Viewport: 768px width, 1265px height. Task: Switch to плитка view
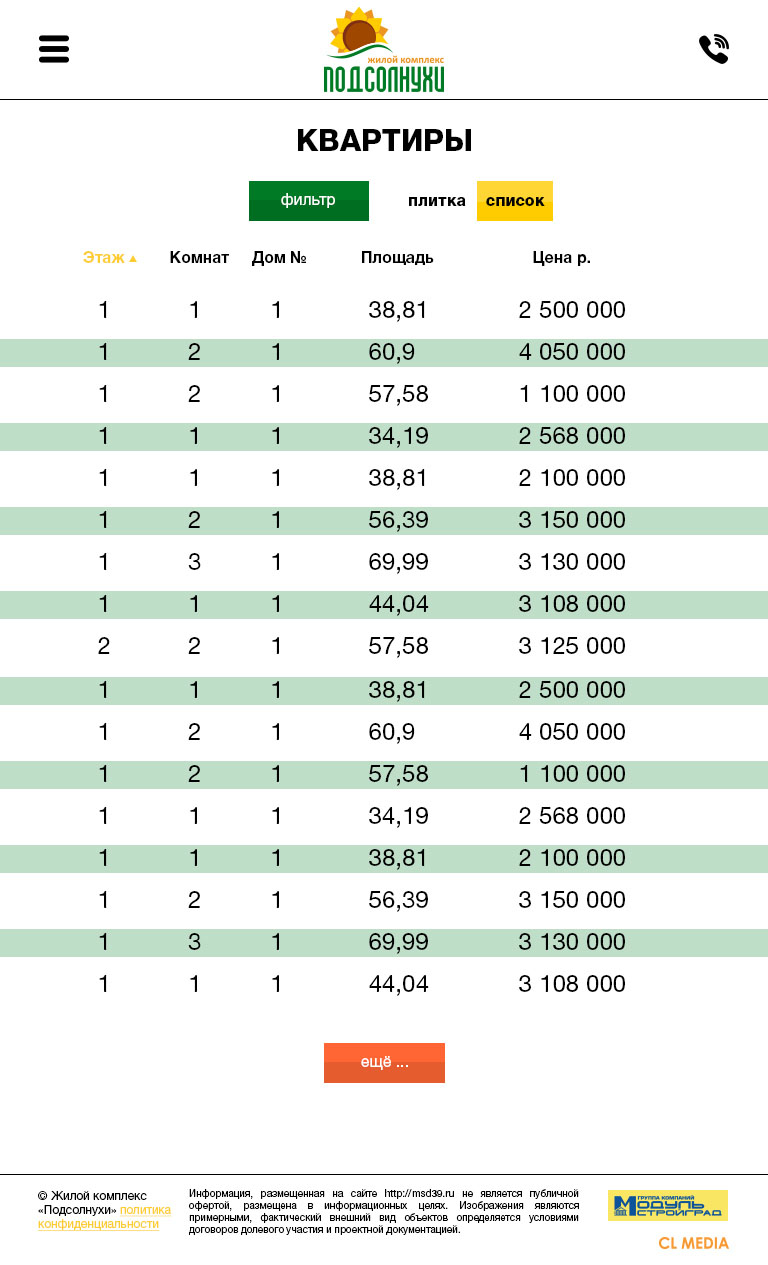click(437, 201)
